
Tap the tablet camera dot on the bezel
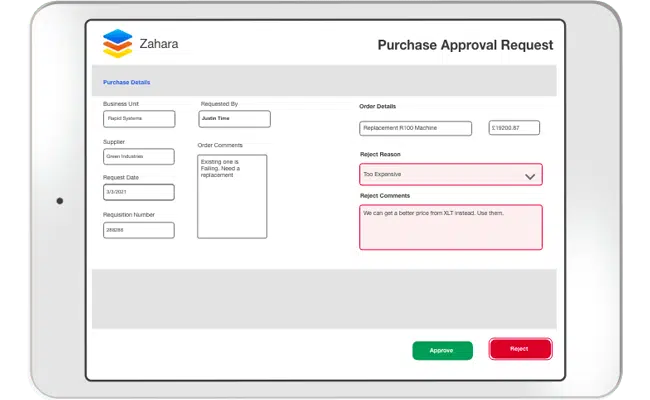[x=60, y=201]
